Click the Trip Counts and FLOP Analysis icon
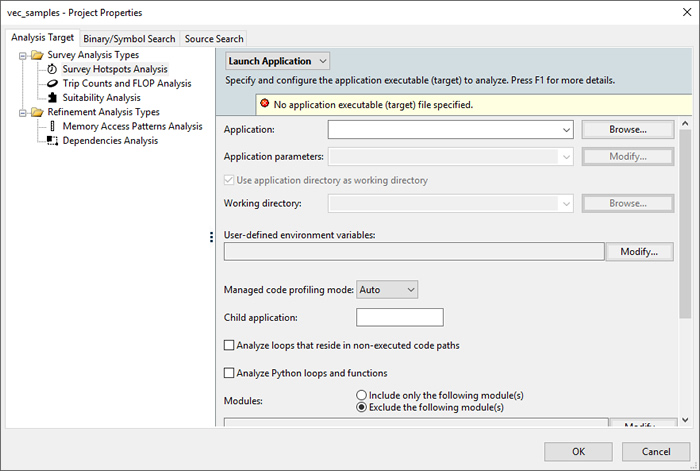 [52, 84]
